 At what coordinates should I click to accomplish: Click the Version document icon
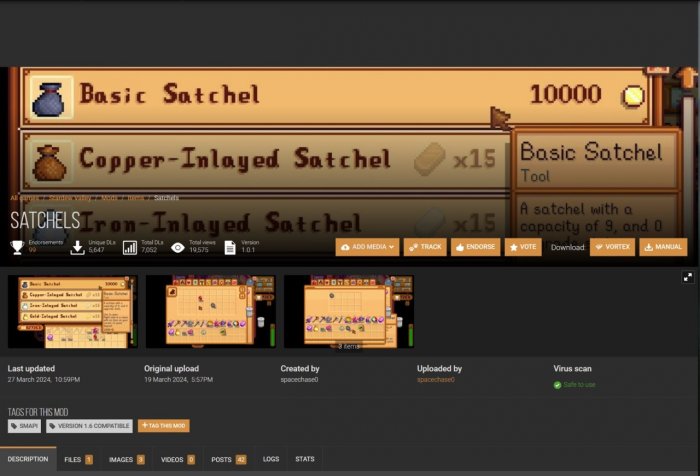230,246
